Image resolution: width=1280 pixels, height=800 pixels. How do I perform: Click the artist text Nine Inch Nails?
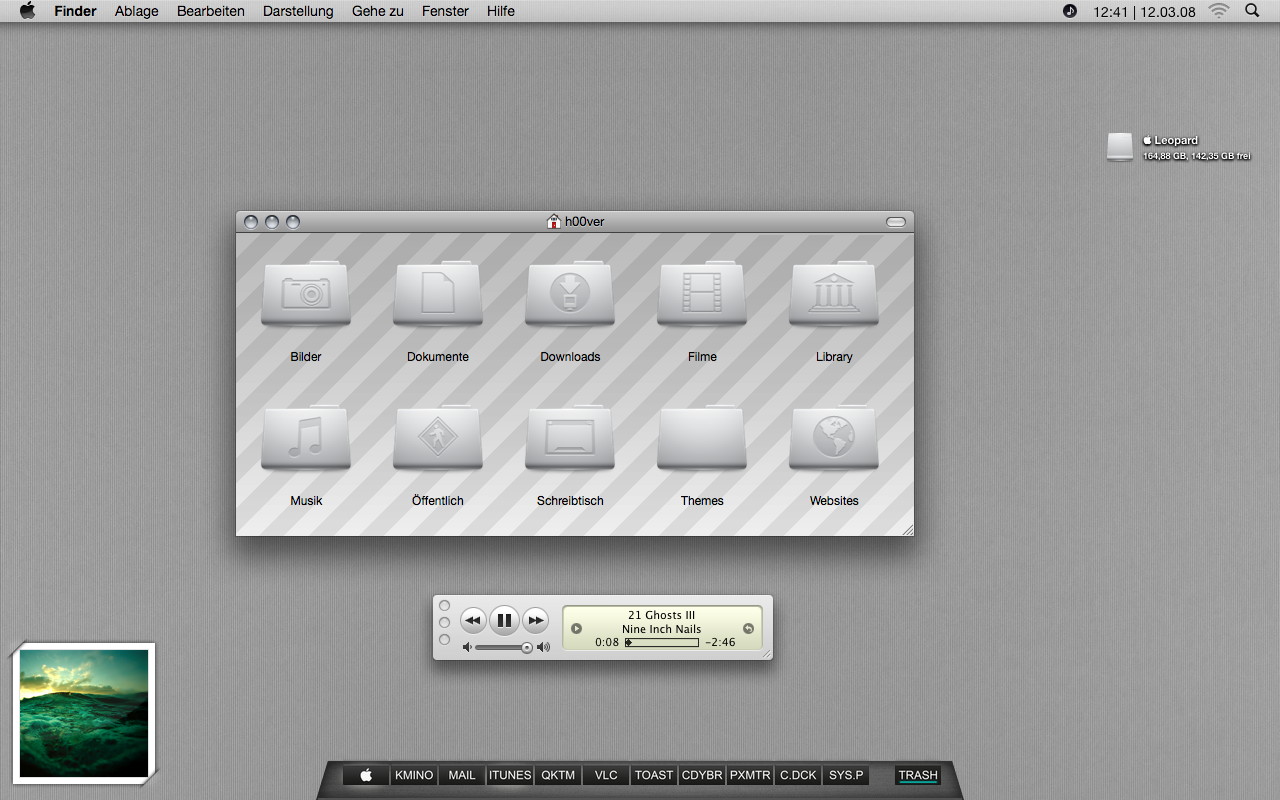click(x=662, y=629)
